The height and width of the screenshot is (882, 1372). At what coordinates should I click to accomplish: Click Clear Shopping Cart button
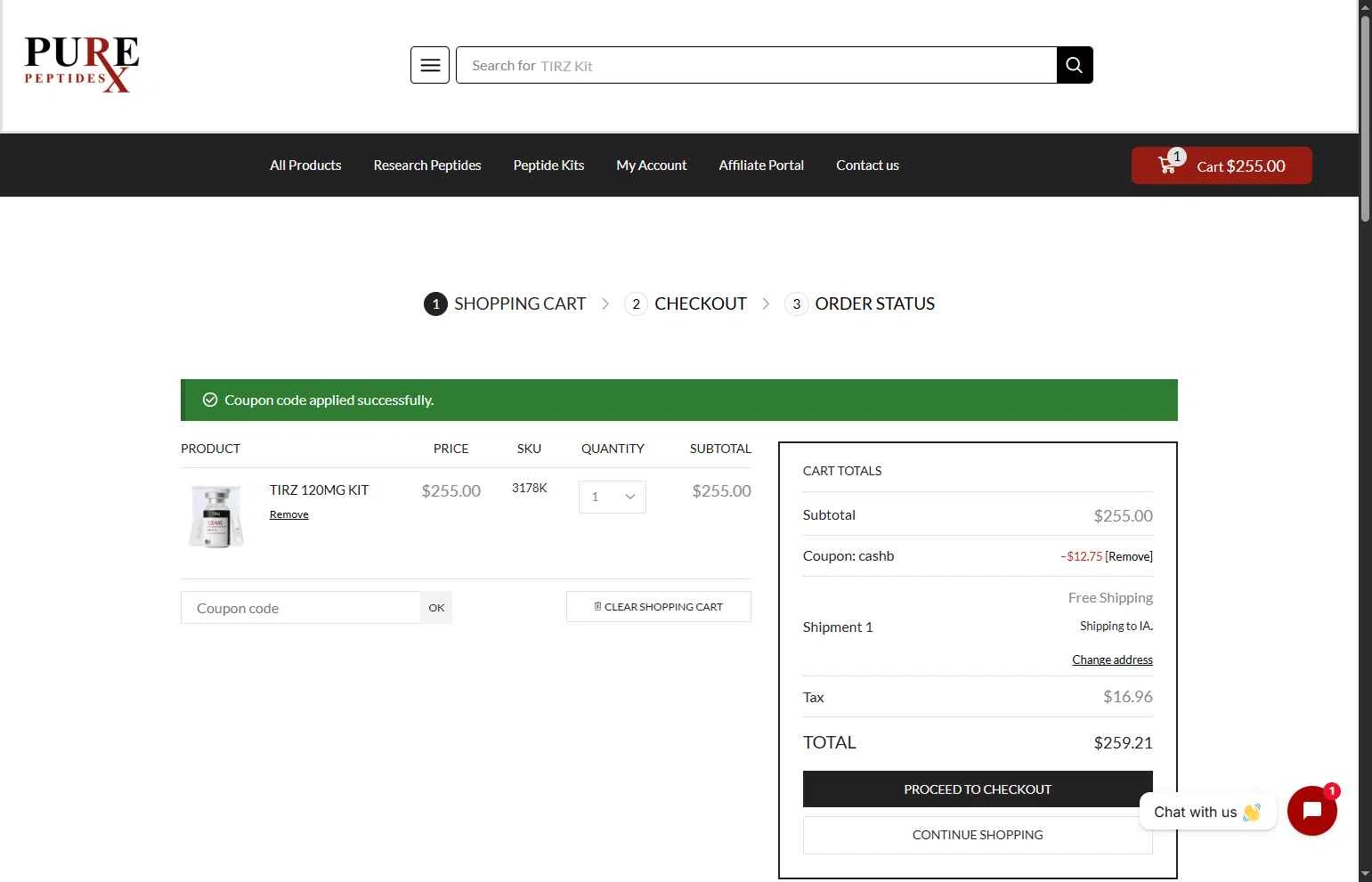(x=659, y=607)
